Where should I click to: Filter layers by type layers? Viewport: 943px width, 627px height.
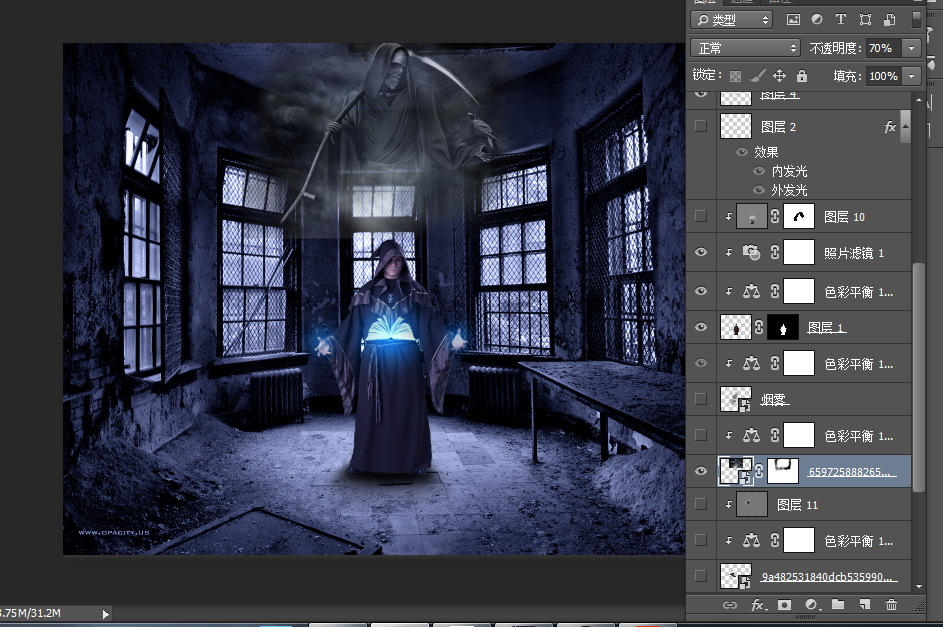point(840,20)
